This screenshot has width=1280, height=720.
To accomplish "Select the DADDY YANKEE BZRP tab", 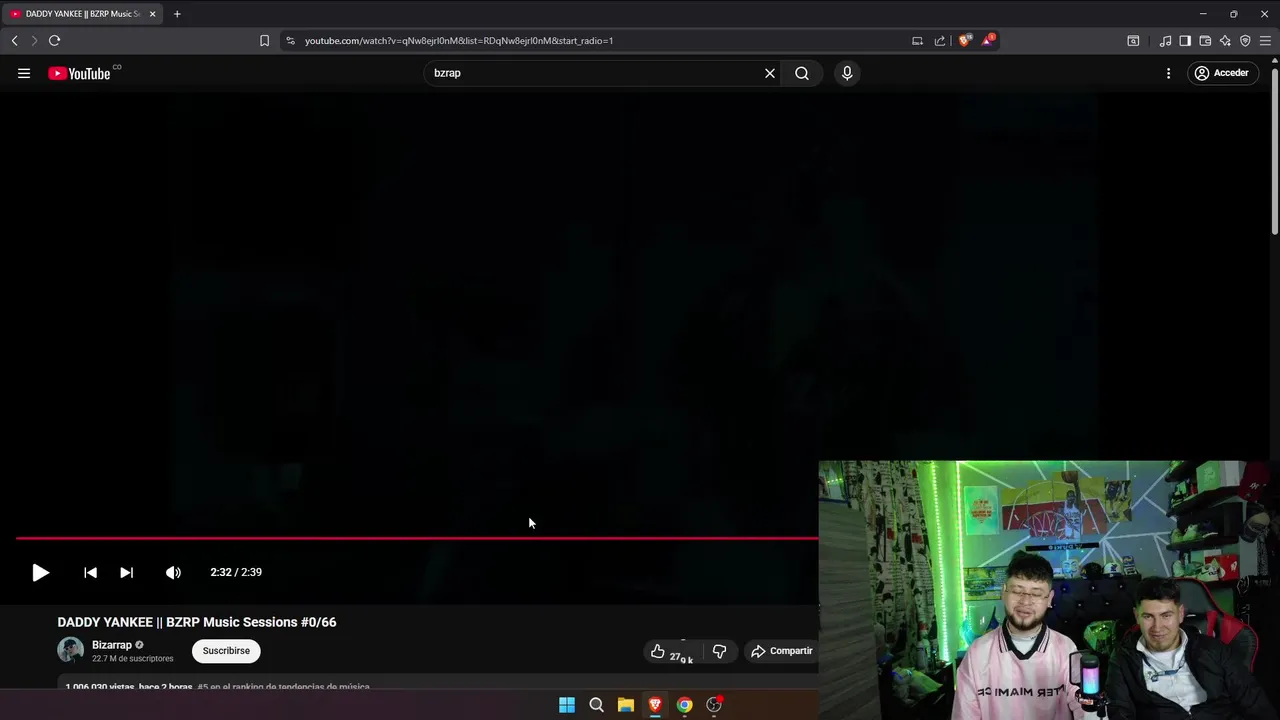I will (x=80, y=14).
